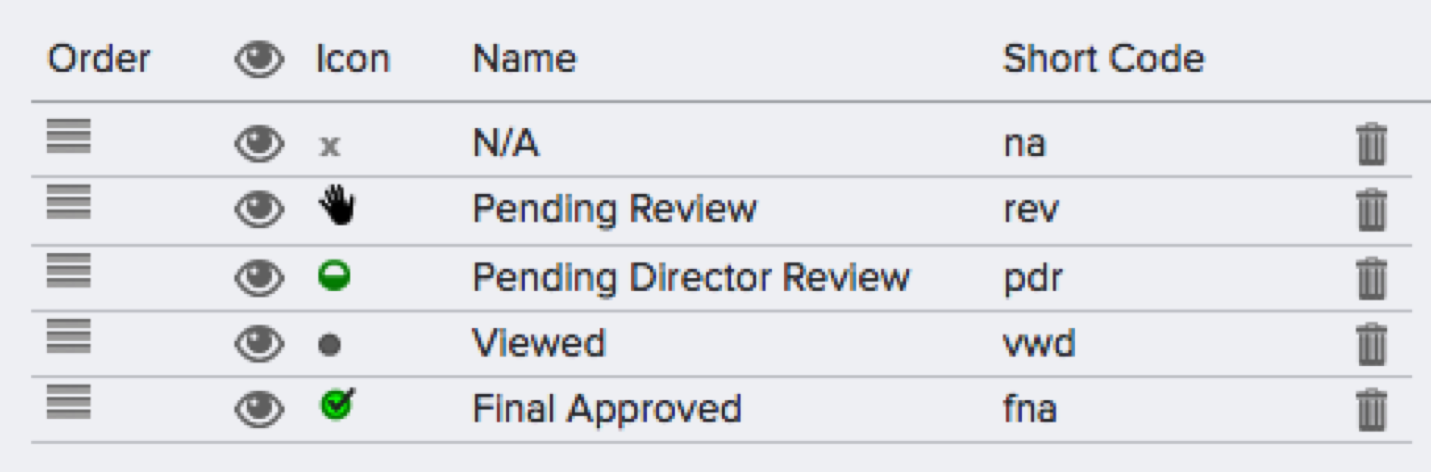
Task: Click the green checkmark icon for Final Approved
Action: click(x=337, y=405)
